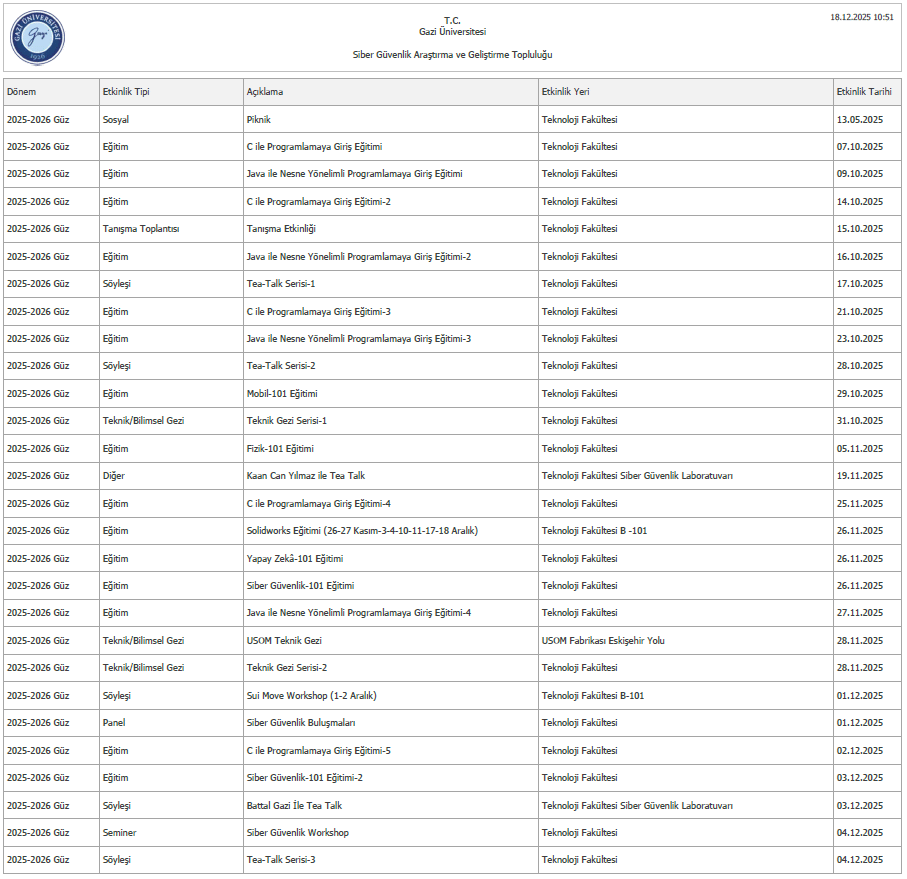Click the Seminer event type cell
The width and height of the screenshot is (907, 879).
120,833
